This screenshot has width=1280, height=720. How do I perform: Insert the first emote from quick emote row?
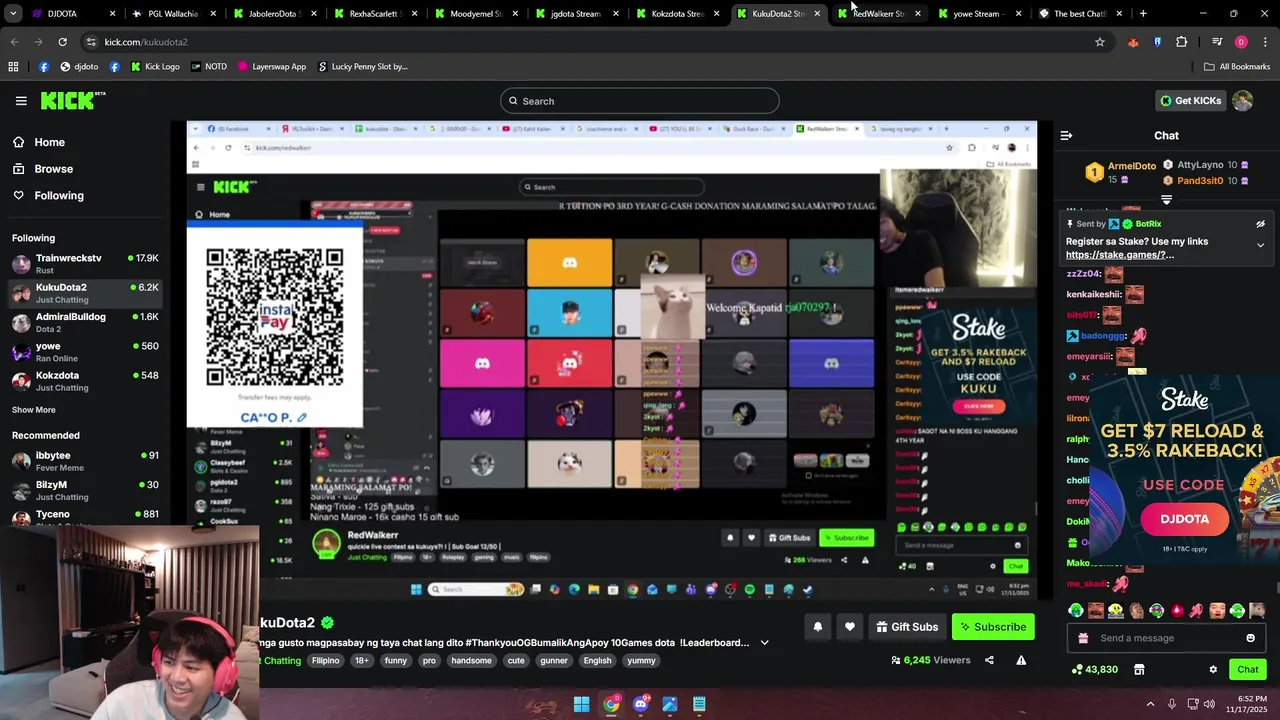[1075, 610]
